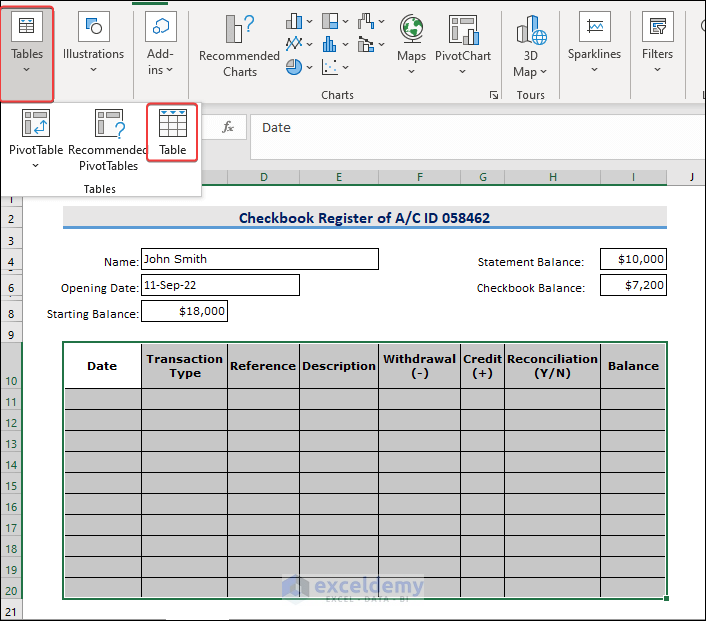Open the Charts dialog launcher
706x621 pixels.
pos(493,95)
